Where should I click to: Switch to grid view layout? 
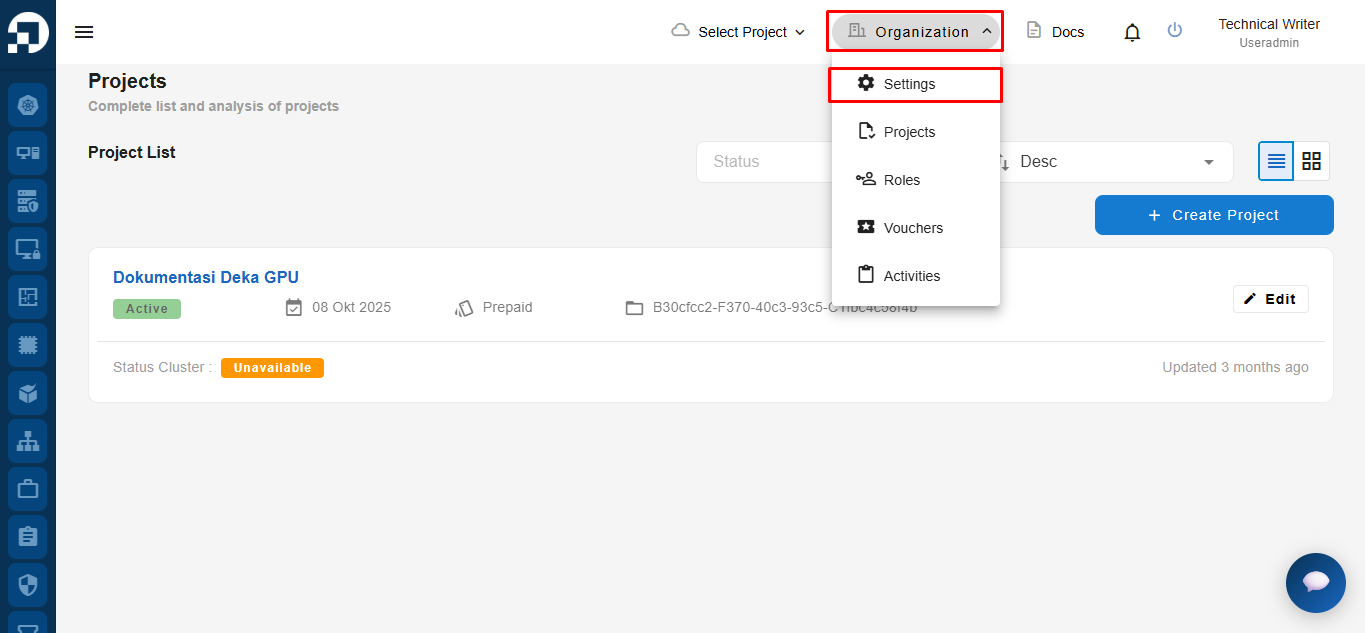(x=1312, y=161)
